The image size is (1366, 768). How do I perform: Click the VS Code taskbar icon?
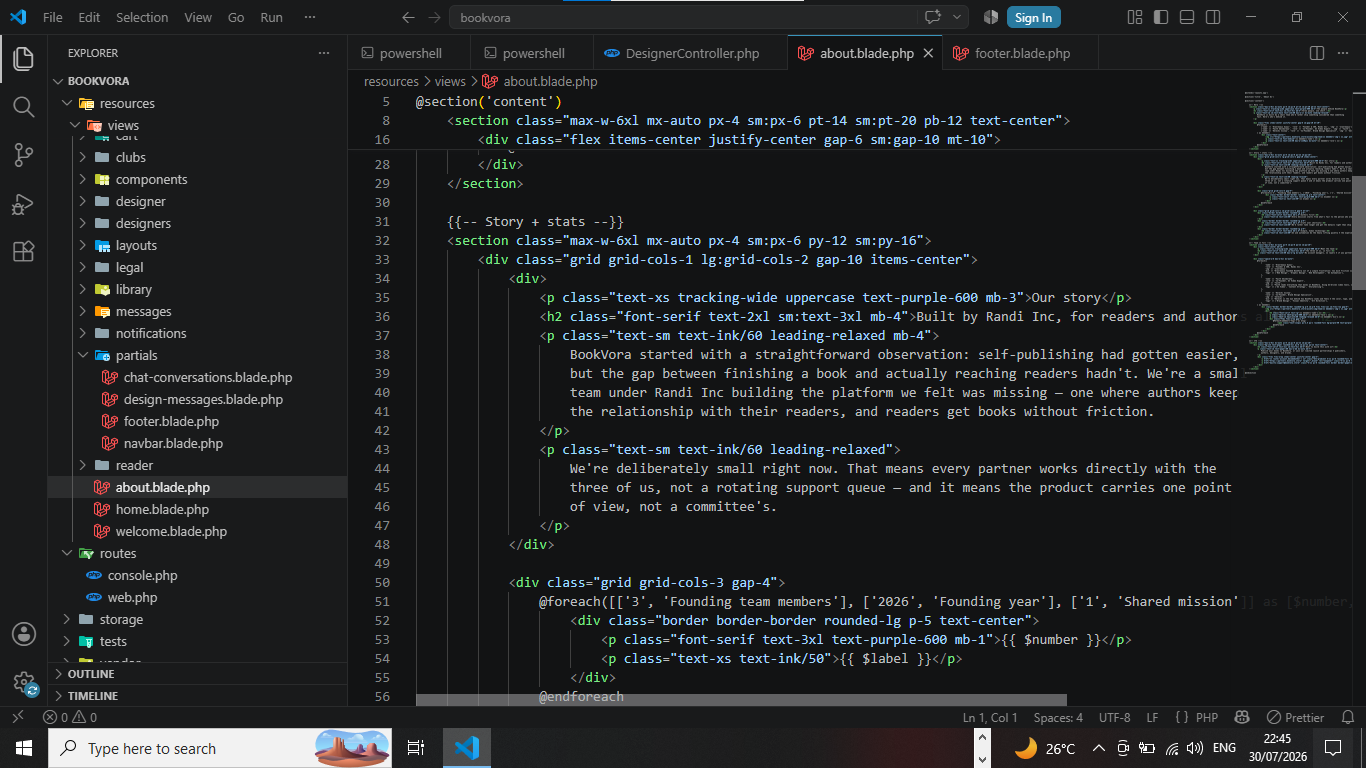point(466,748)
